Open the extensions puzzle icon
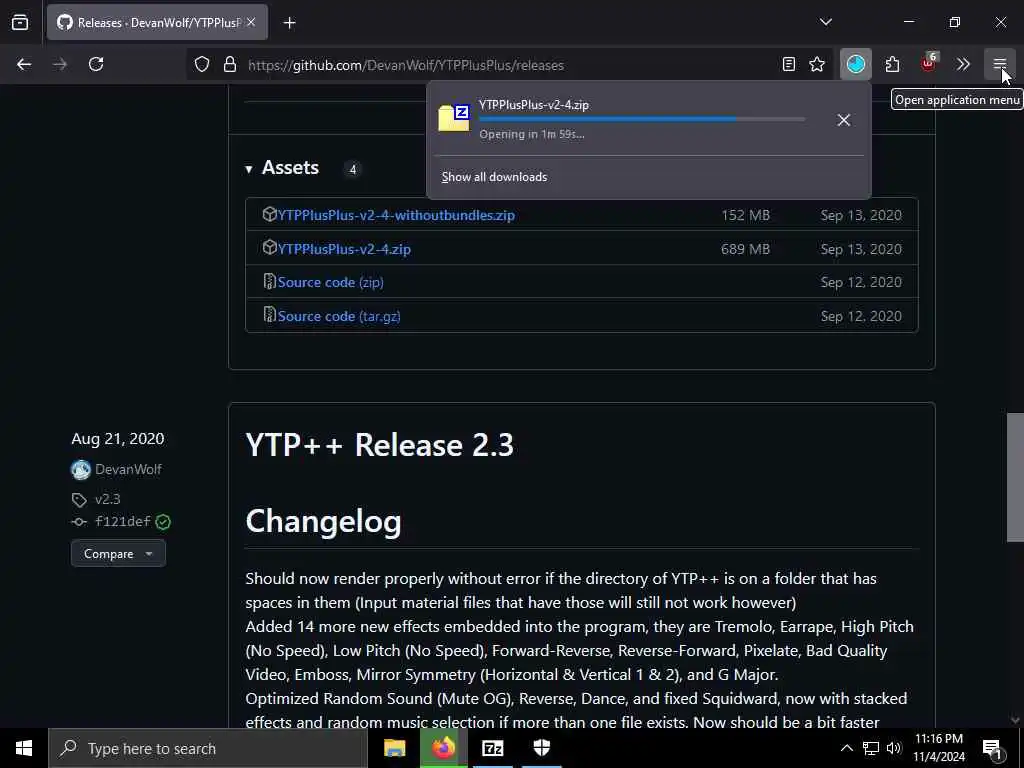Screen dimensions: 1024x768 point(893,64)
